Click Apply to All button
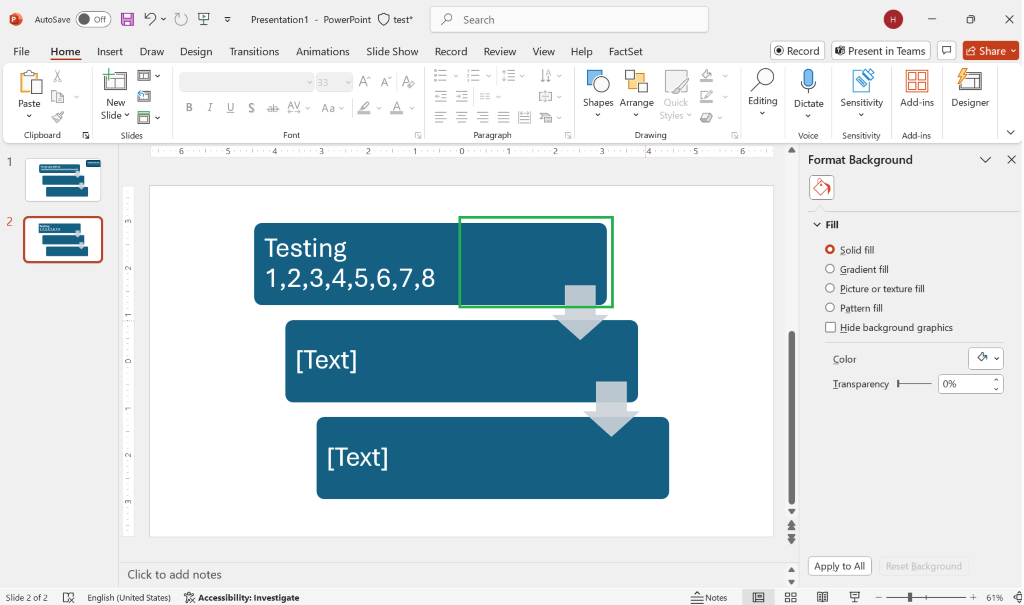The image size is (1024, 605). coord(839,566)
